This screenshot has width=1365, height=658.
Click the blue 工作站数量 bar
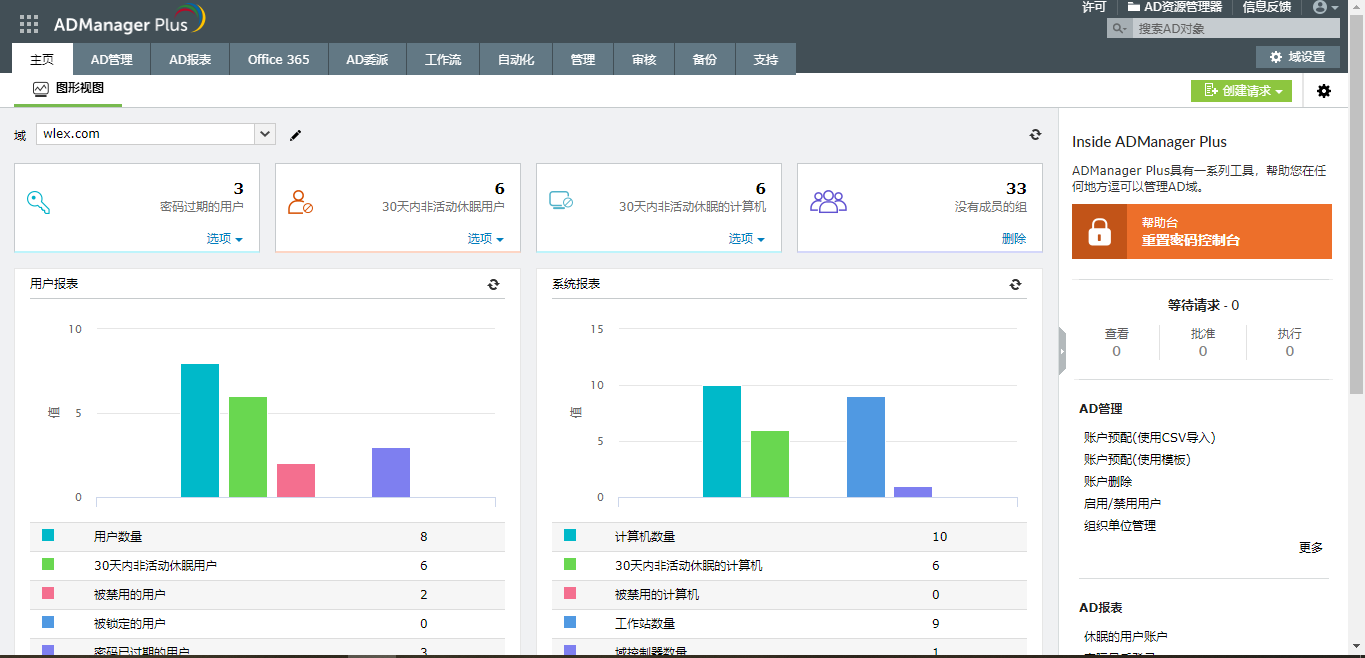(x=866, y=447)
